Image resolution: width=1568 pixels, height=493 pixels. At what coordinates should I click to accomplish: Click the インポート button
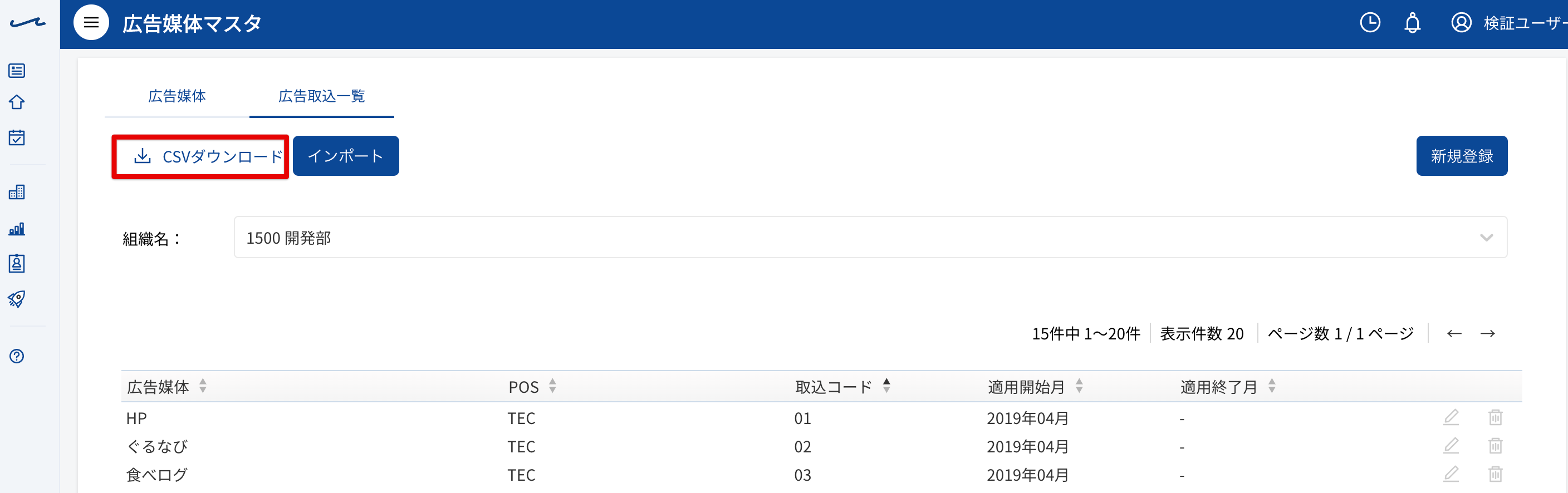tap(346, 156)
